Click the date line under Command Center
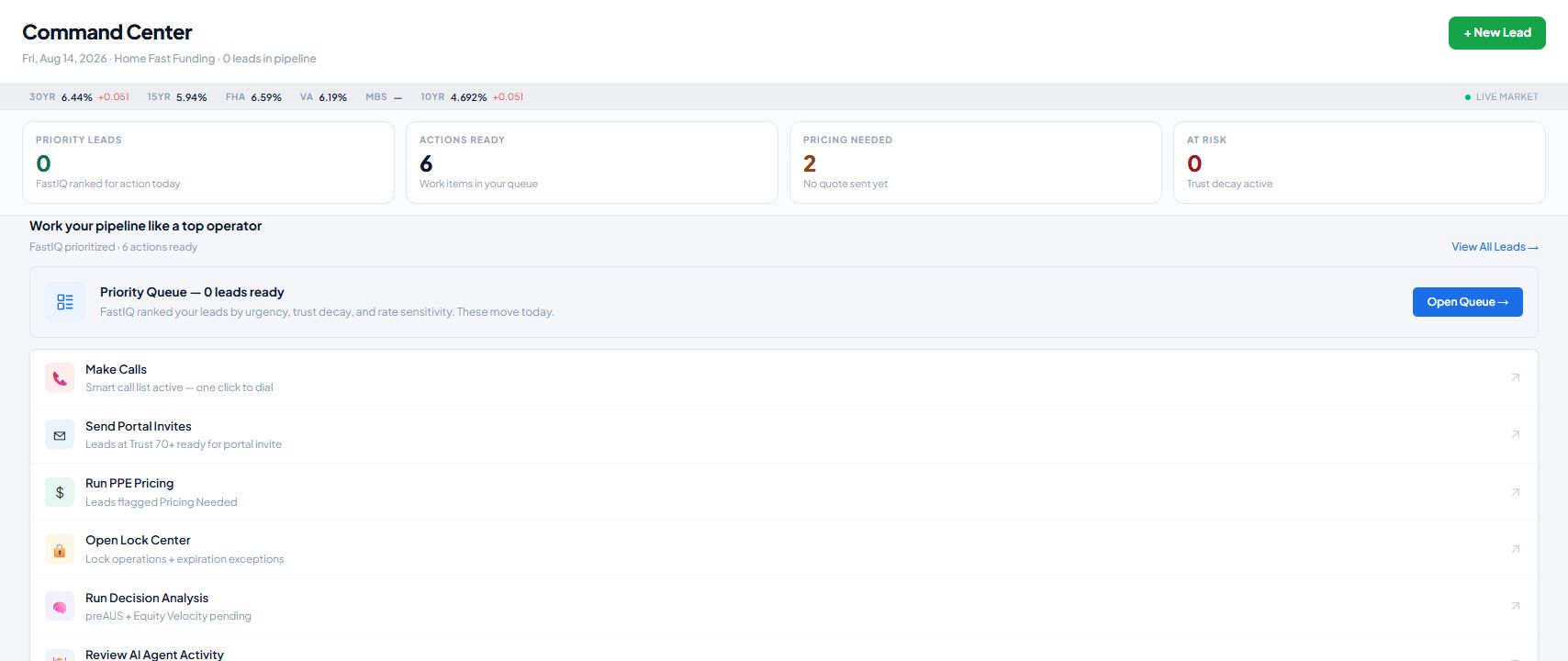This screenshot has width=1568, height=661. 169,59
